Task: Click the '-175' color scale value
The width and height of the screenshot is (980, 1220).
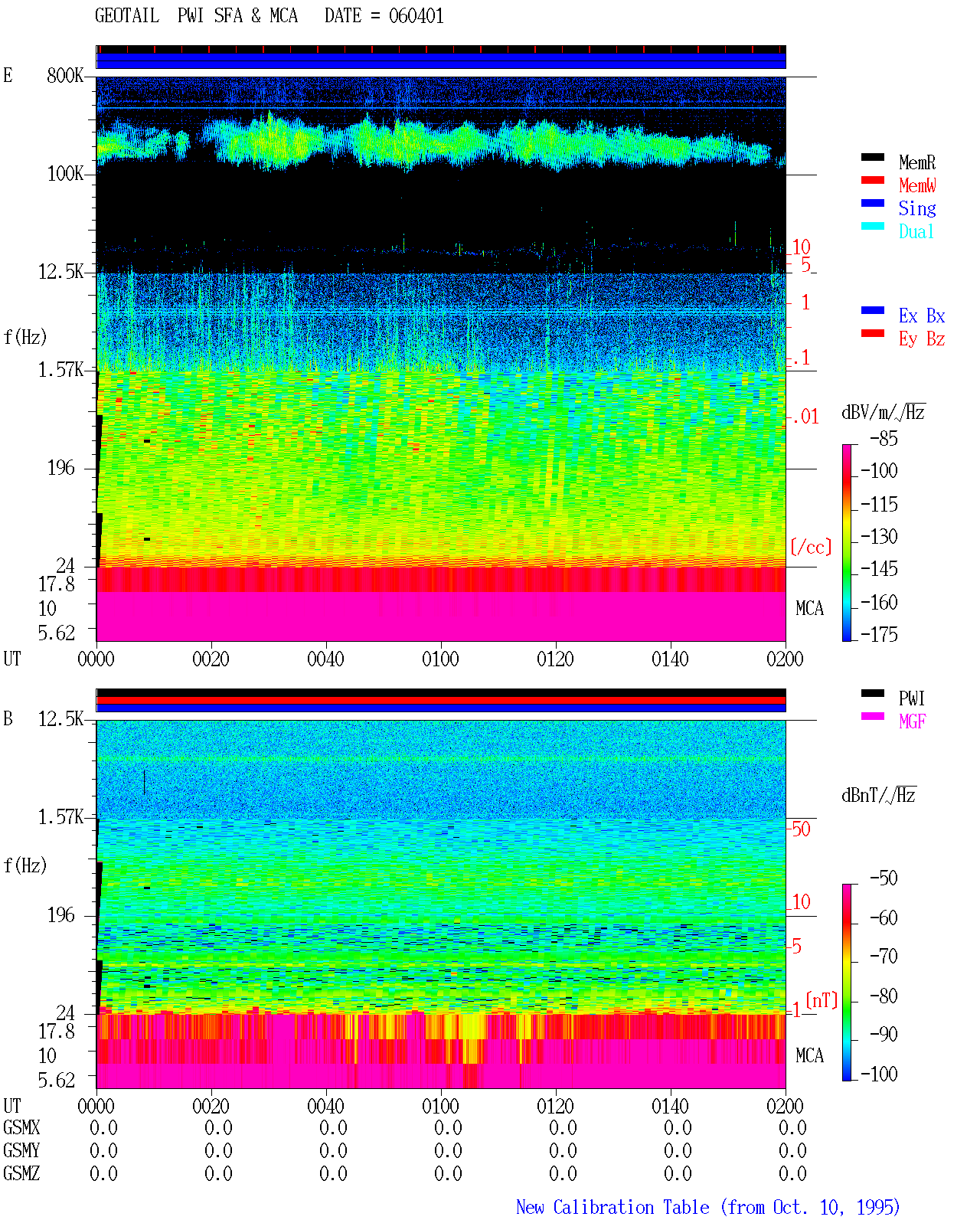Action: (x=879, y=635)
